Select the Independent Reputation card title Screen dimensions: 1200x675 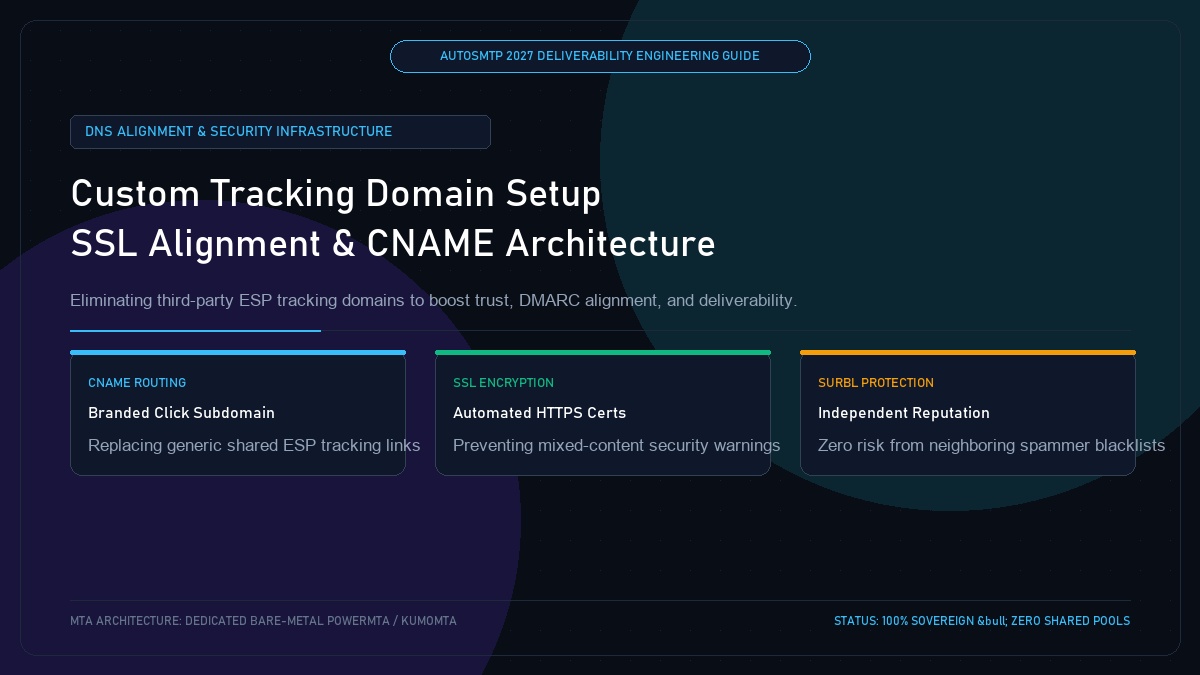[x=904, y=413]
